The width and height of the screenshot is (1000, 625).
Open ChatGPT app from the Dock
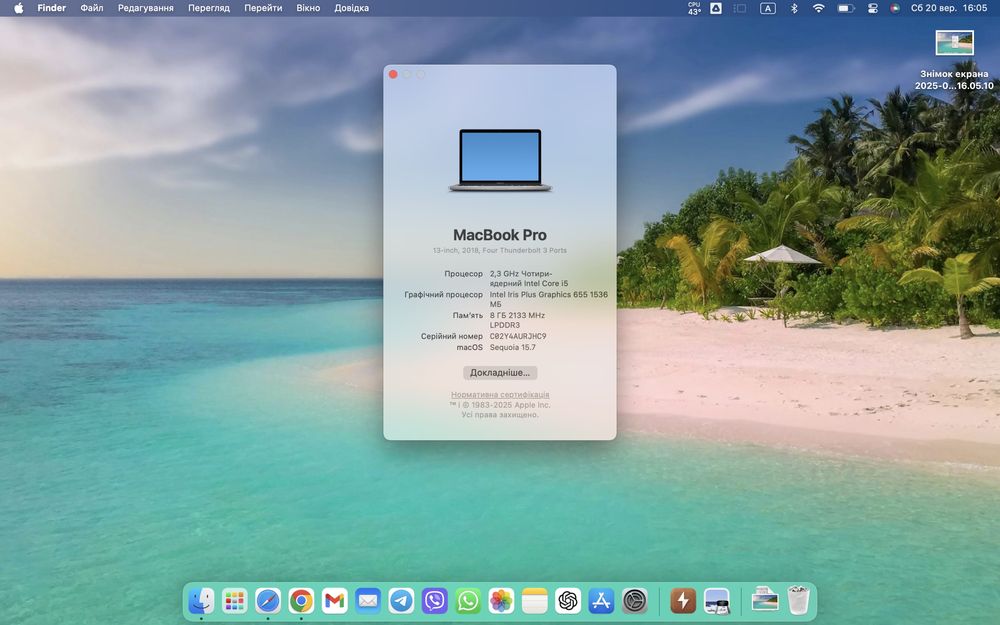568,601
